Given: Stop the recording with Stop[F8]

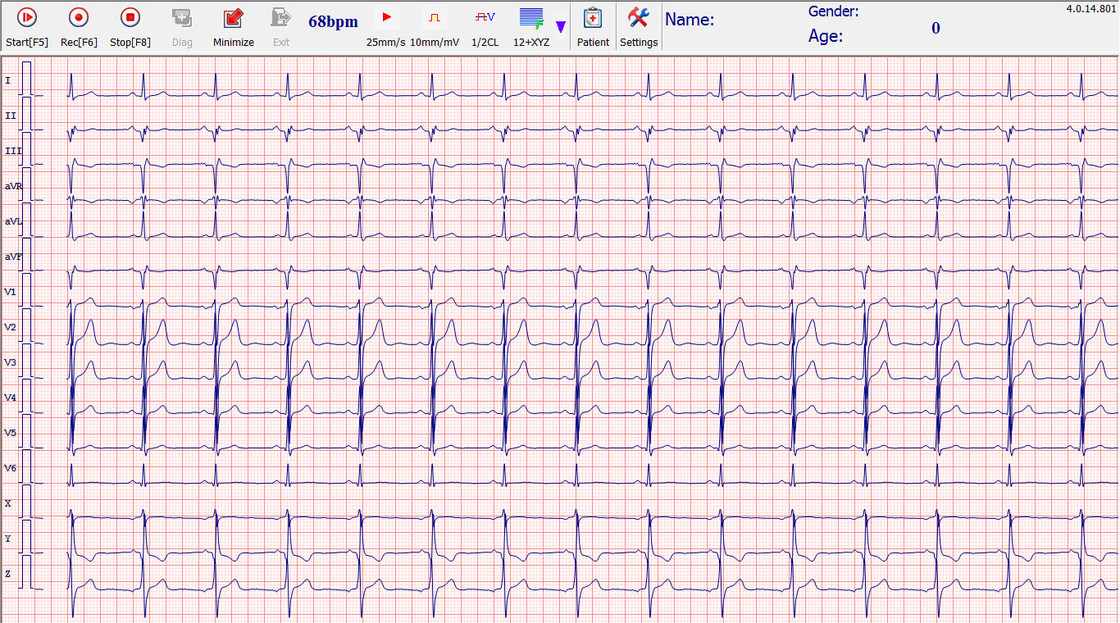Looking at the screenshot, I should tap(130, 26).
